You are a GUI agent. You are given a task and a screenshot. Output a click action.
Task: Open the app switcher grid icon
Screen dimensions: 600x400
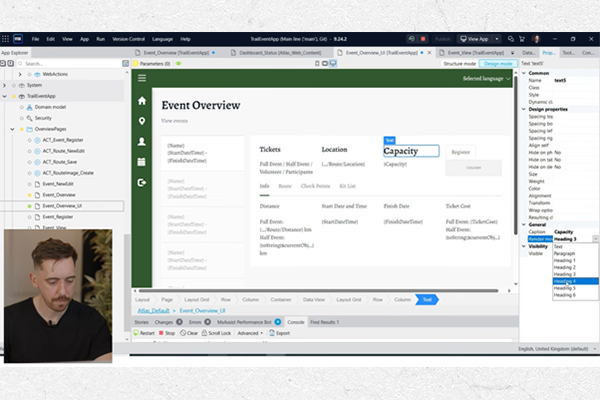pyautogui.click(x=5, y=39)
